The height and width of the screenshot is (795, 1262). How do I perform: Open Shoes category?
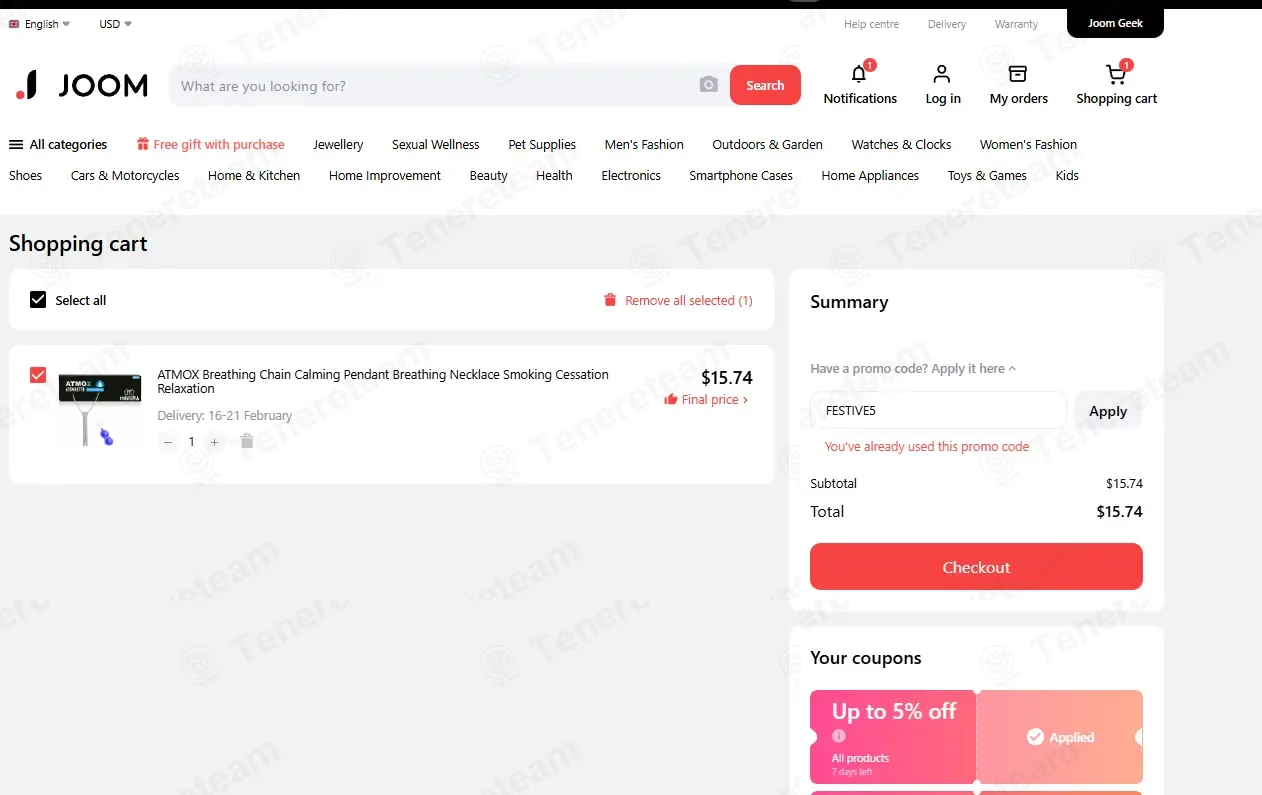(26, 175)
